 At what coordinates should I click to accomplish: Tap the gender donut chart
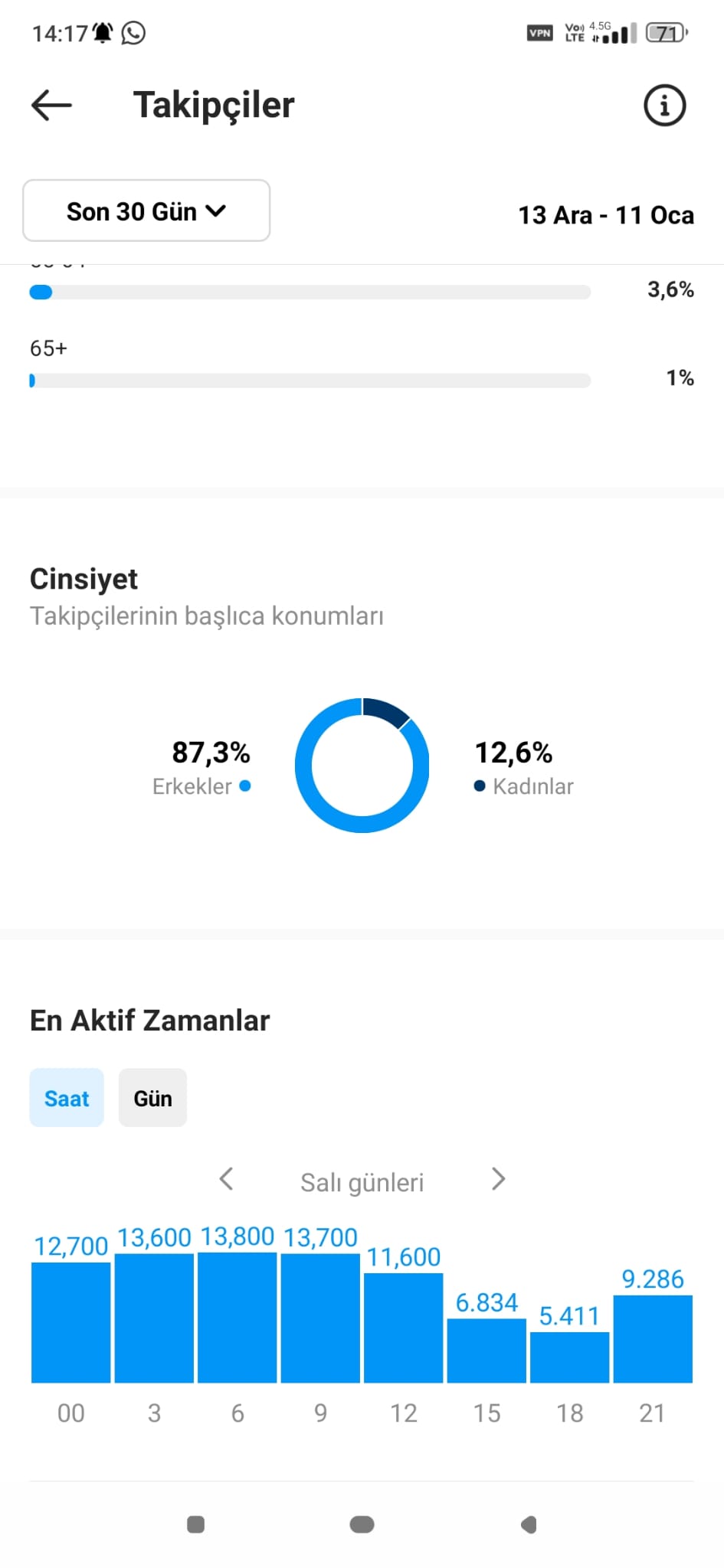tap(362, 765)
